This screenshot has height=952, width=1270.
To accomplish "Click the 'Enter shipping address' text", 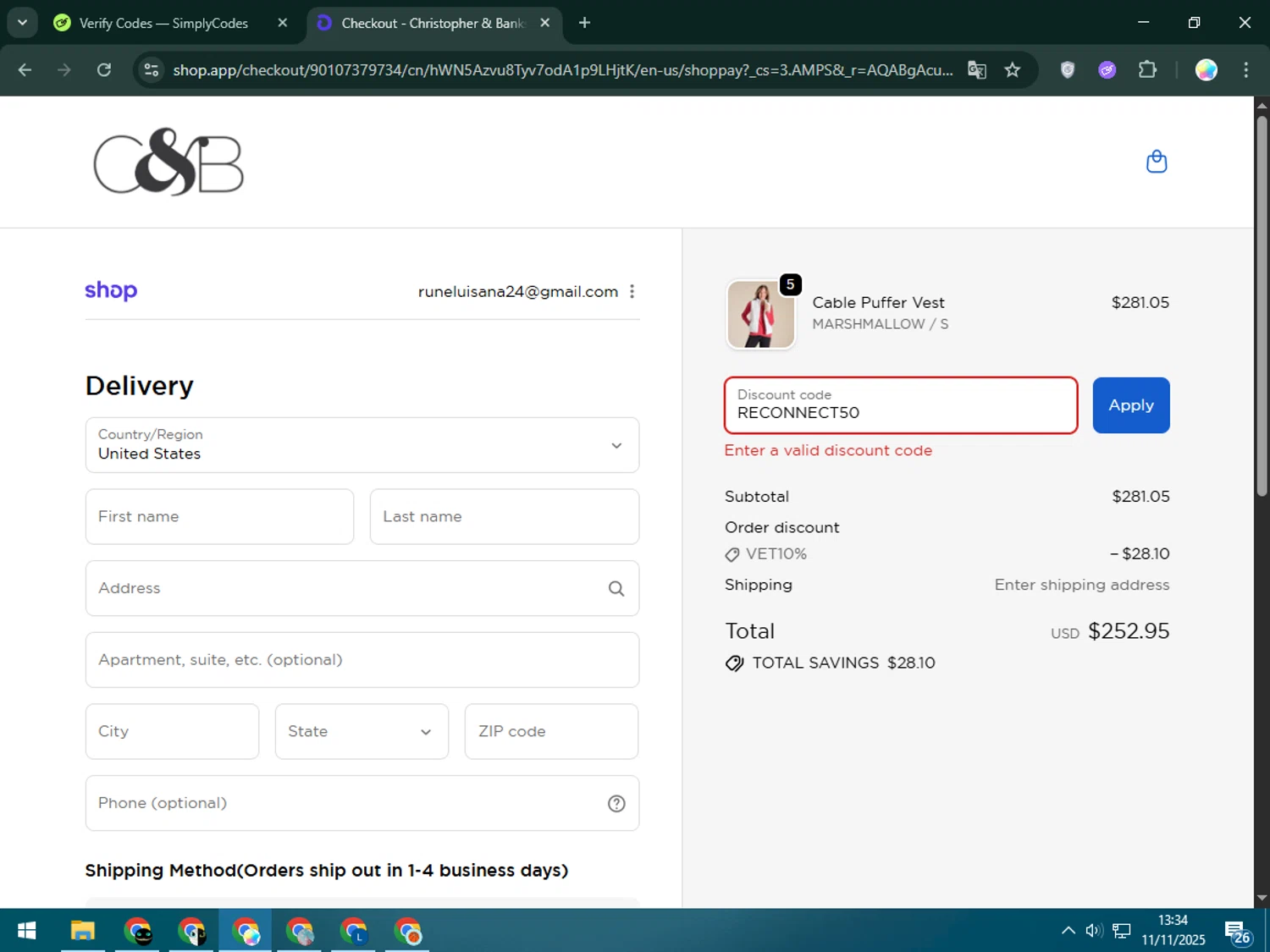I will [1082, 585].
